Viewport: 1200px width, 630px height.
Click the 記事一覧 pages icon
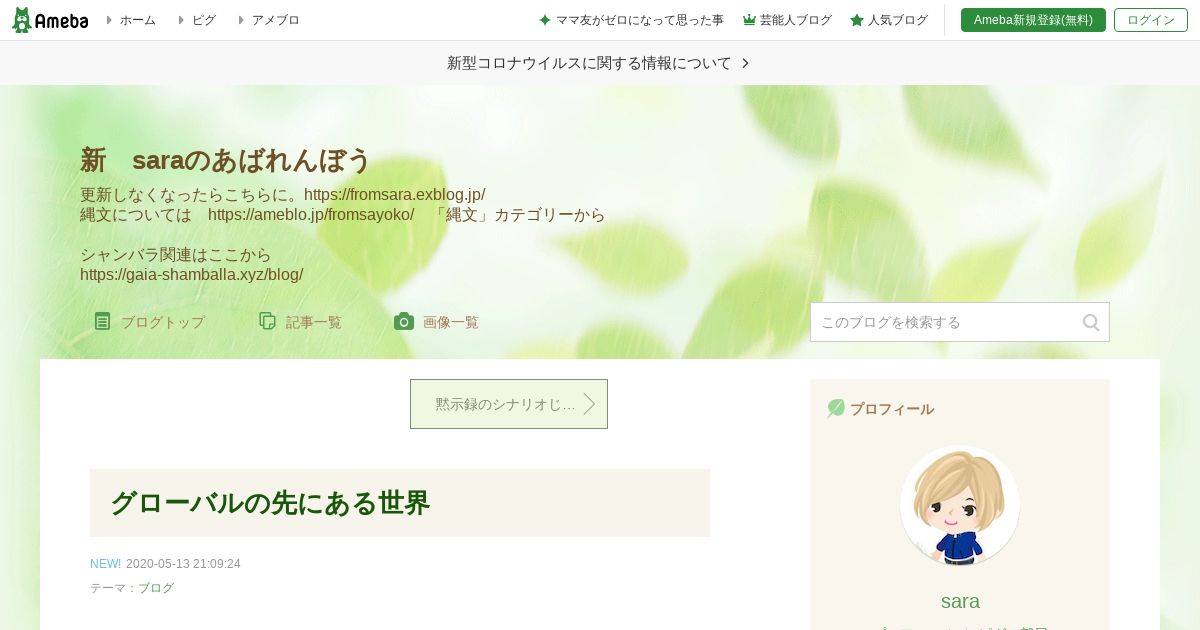[x=267, y=321]
